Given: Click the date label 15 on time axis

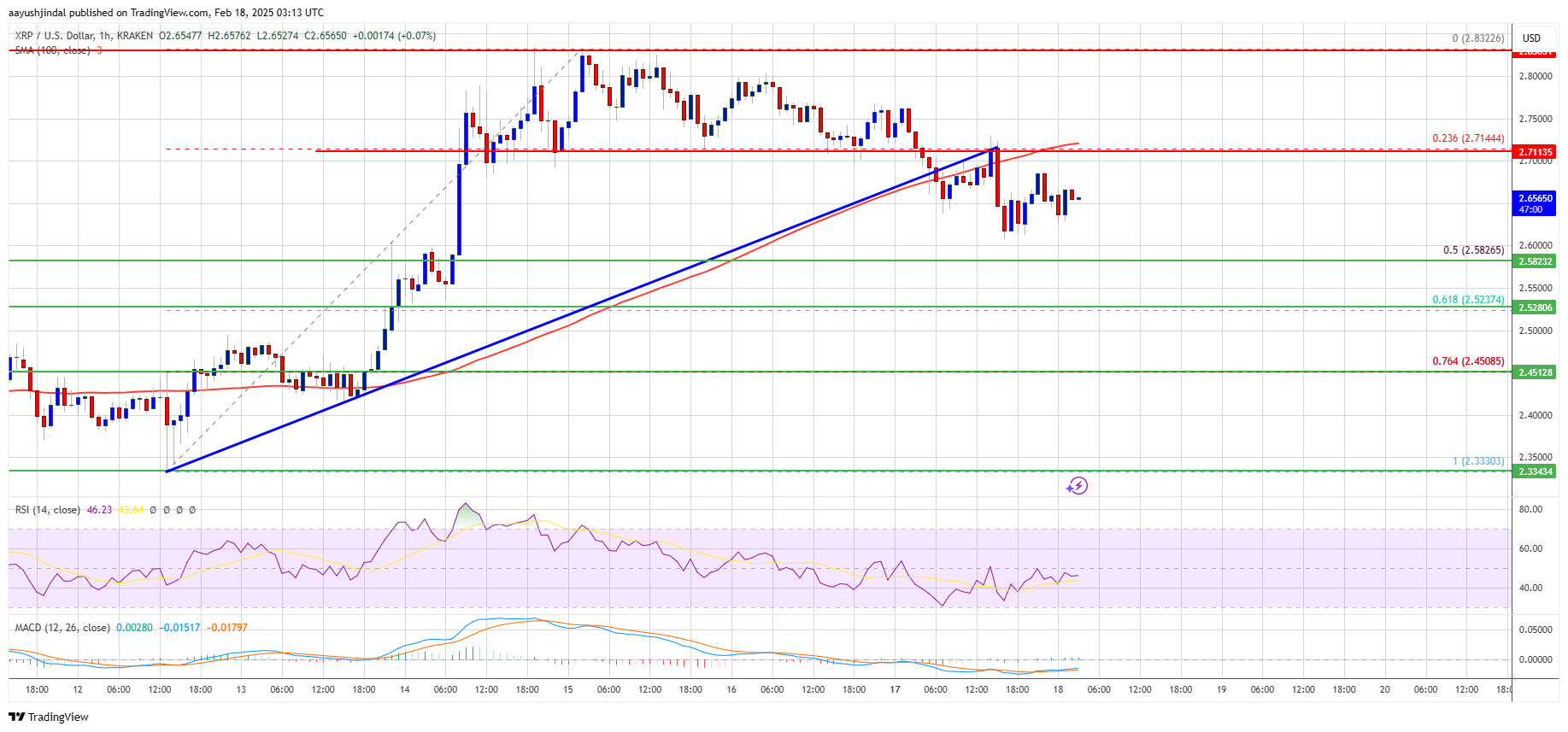Looking at the screenshot, I should (x=568, y=689).
